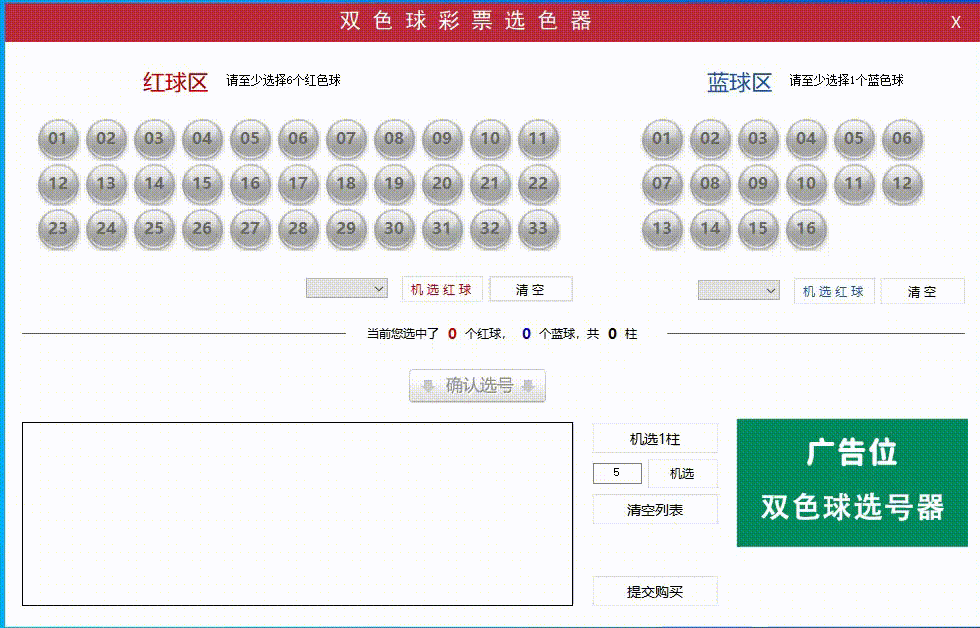
Task: Clear the list with 清空列表
Action: 655,509
